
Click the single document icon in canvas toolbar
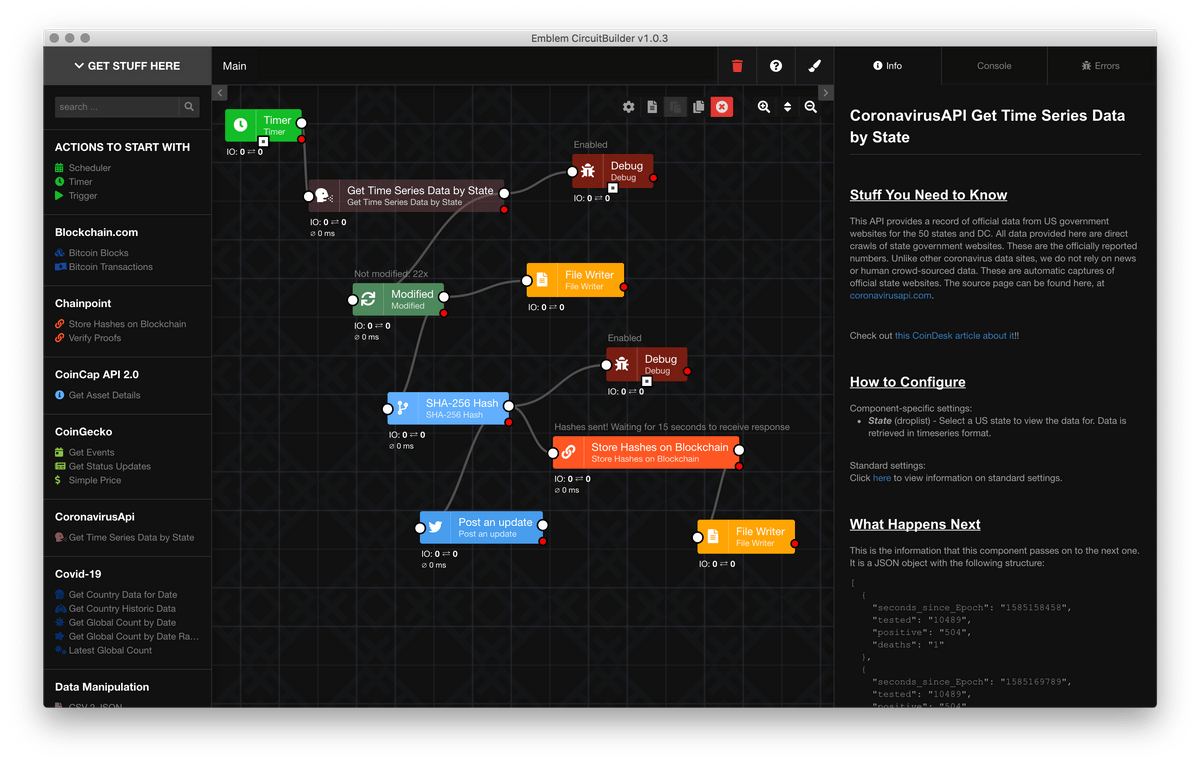coord(652,107)
